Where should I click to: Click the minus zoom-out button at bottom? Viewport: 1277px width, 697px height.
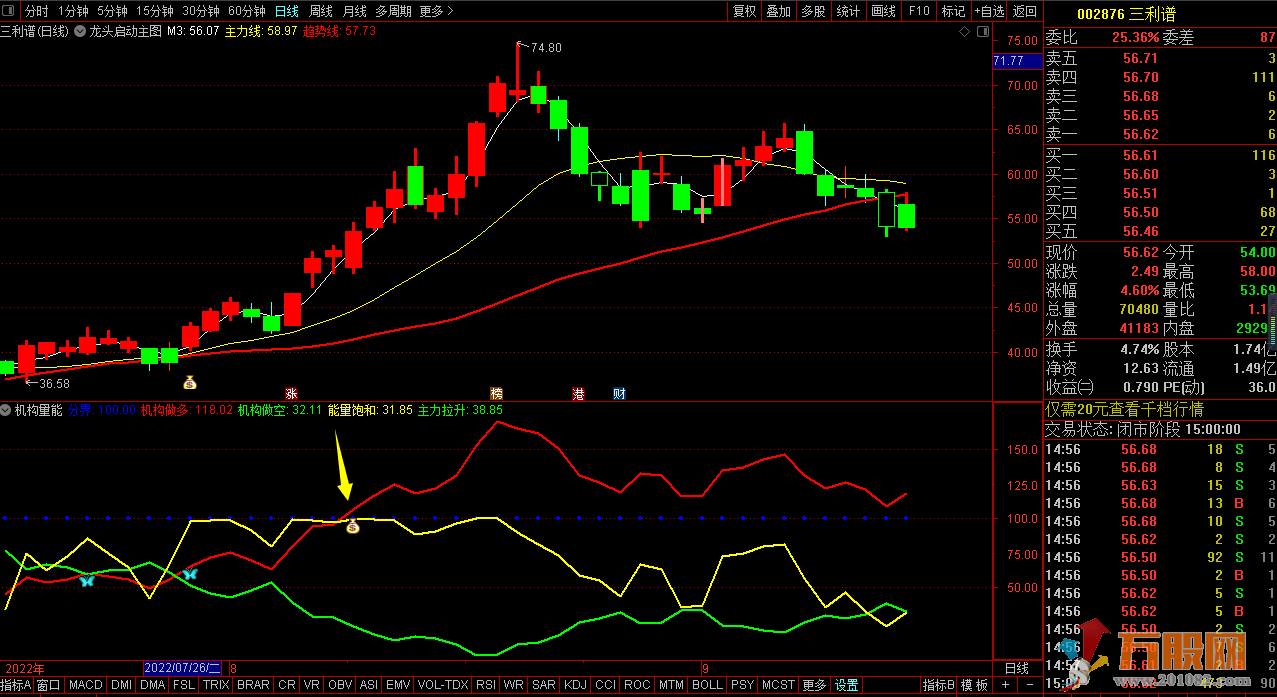click(1029, 685)
